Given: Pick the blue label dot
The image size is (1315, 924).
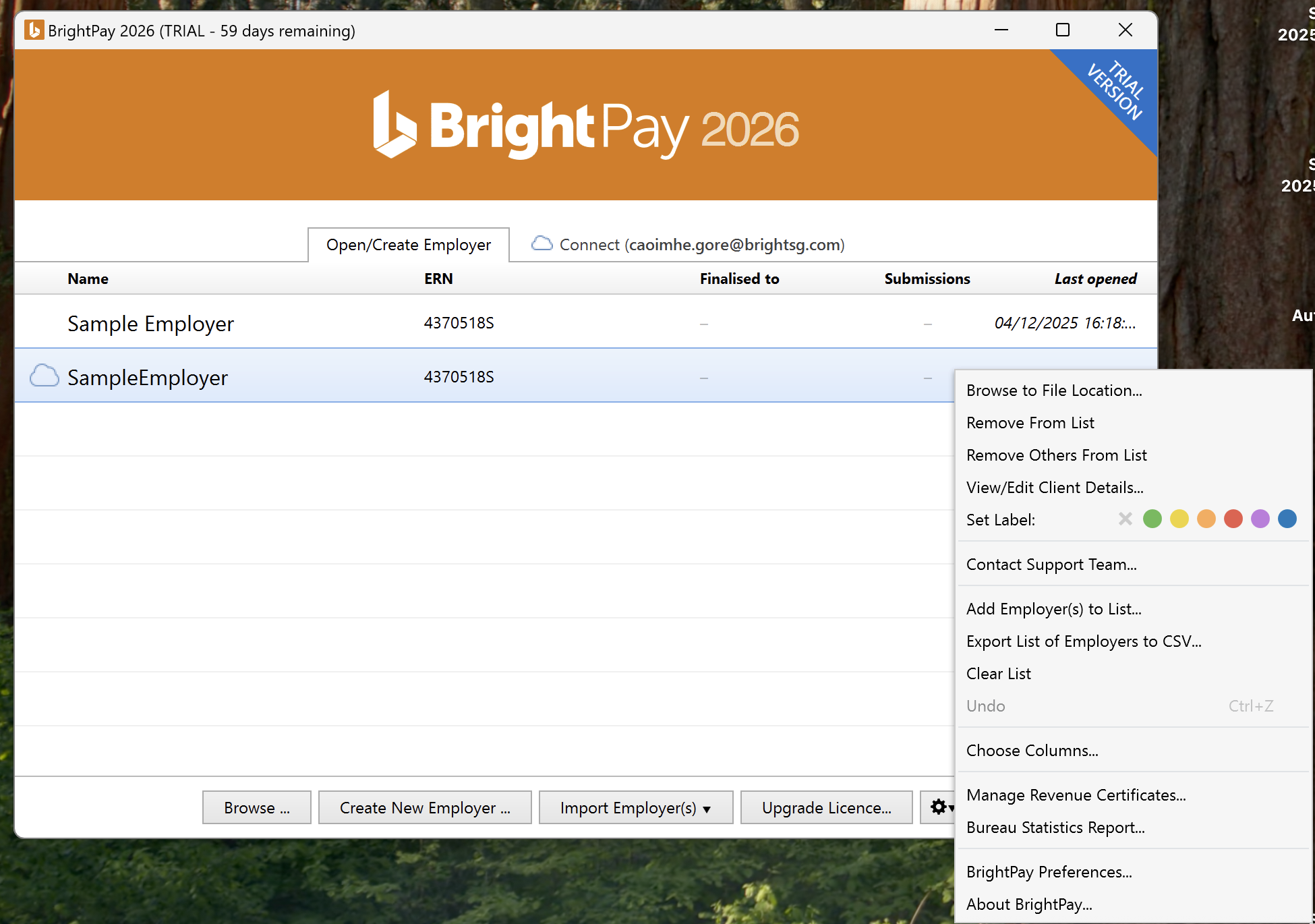Looking at the screenshot, I should pos(1287,519).
